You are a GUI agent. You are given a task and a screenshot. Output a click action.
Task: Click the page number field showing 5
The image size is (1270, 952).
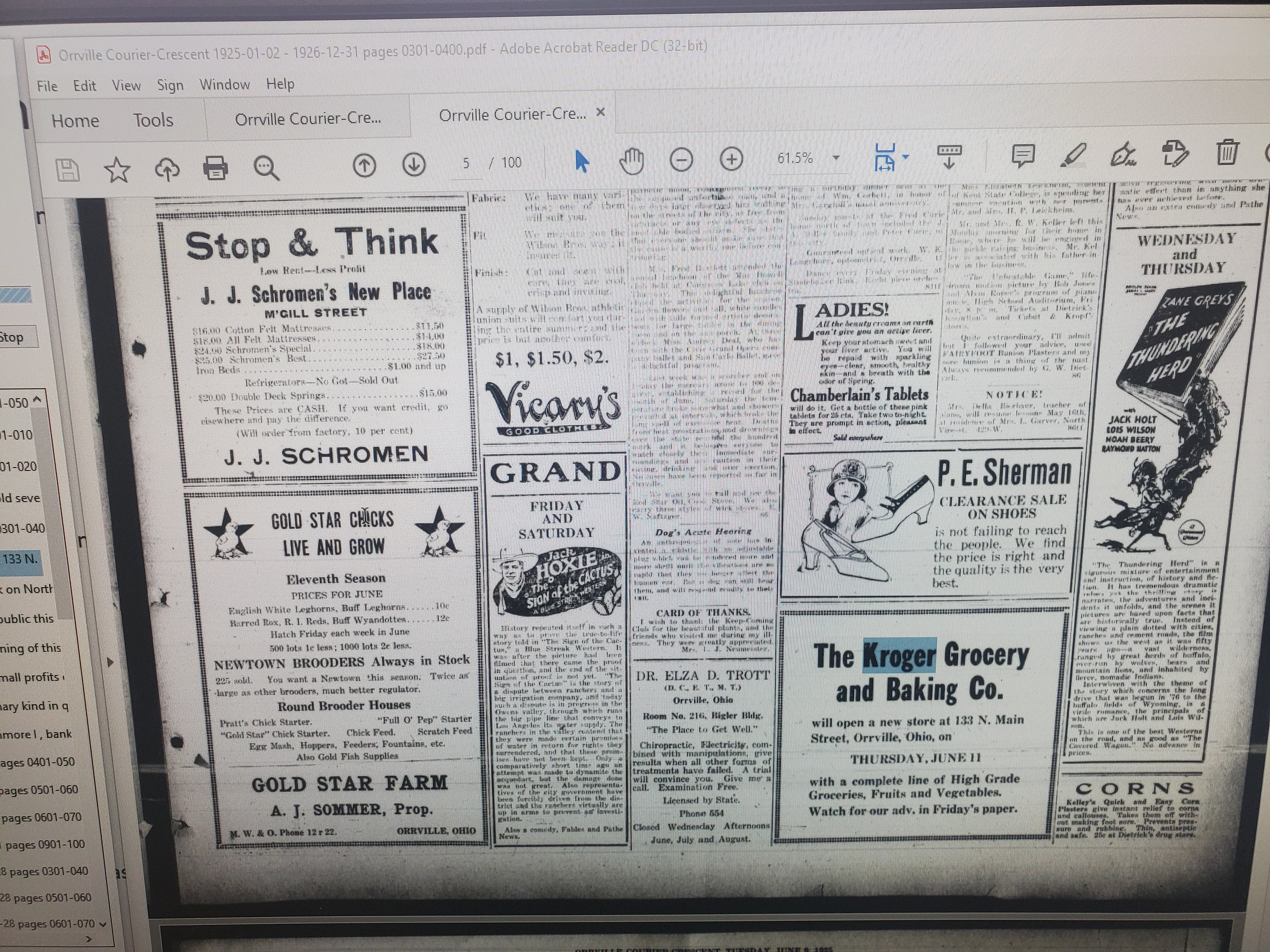tap(466, 163)
